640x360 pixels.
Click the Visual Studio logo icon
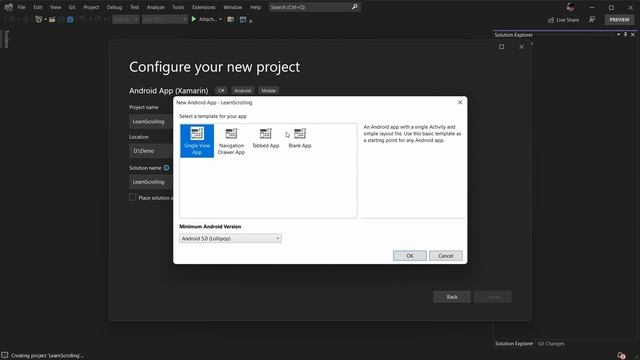(x=8, y=7)
